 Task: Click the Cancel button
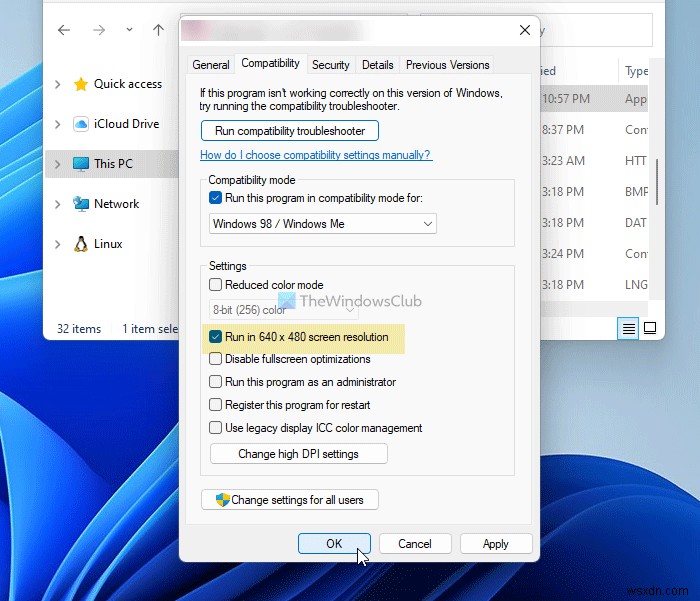pos(415,543)
